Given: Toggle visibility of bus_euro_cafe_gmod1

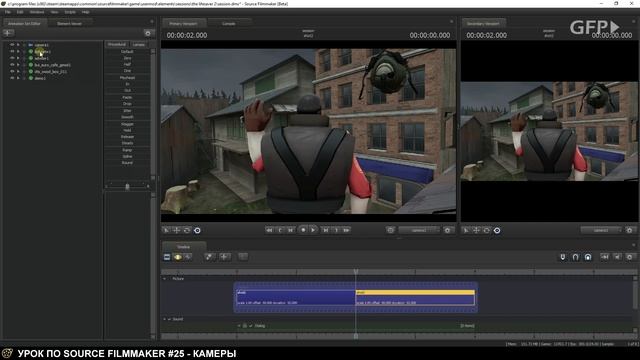Looking at the screenshot, I should pos(12,64).
